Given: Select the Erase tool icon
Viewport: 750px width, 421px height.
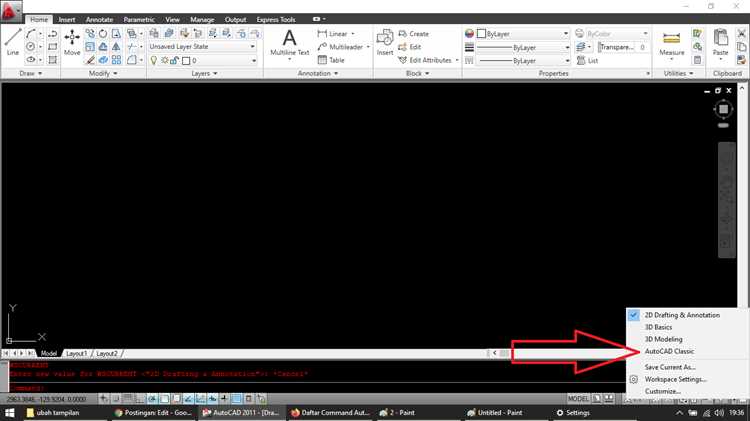Looking at the screenshot, I should point(90,60).
